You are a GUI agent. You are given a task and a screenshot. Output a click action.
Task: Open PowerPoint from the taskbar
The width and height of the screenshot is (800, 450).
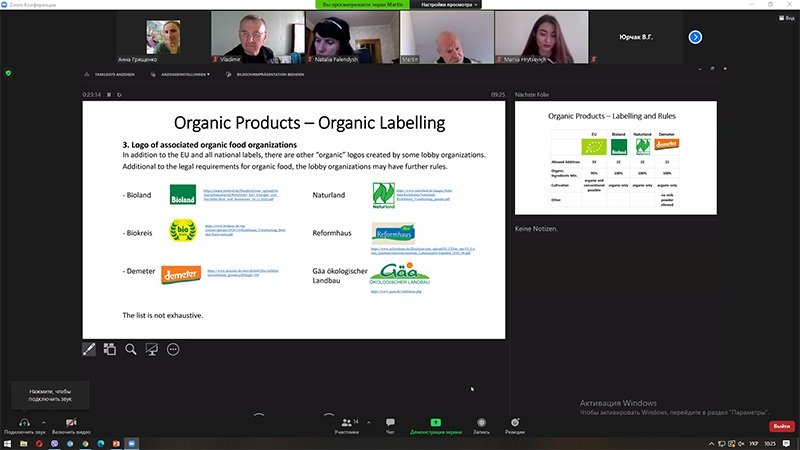click(116, 444)
